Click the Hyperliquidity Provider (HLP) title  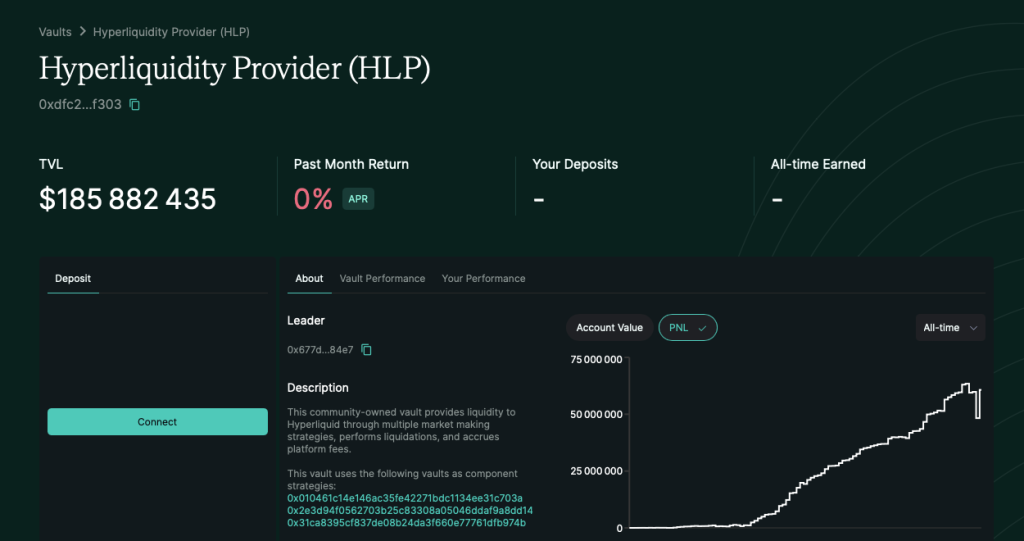point(234,69)
